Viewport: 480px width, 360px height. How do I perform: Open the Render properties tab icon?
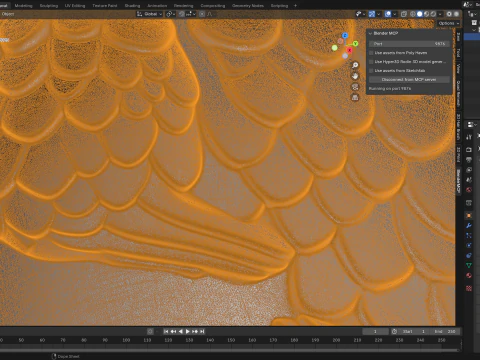click(469, 150)
